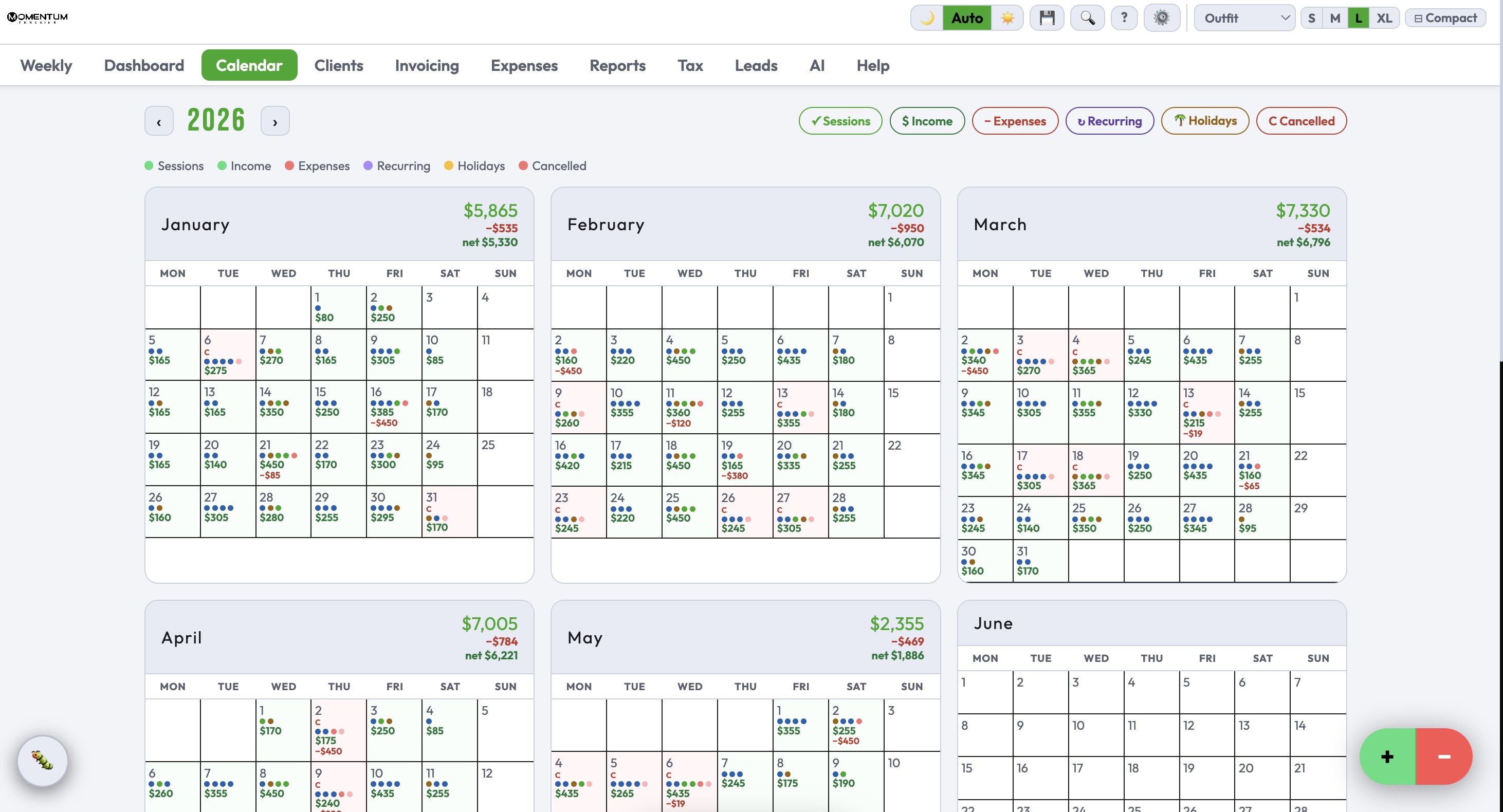Viewport: 1503px width, 812px height.
Task: Select size M
Action: click(x=1335, y=18)
